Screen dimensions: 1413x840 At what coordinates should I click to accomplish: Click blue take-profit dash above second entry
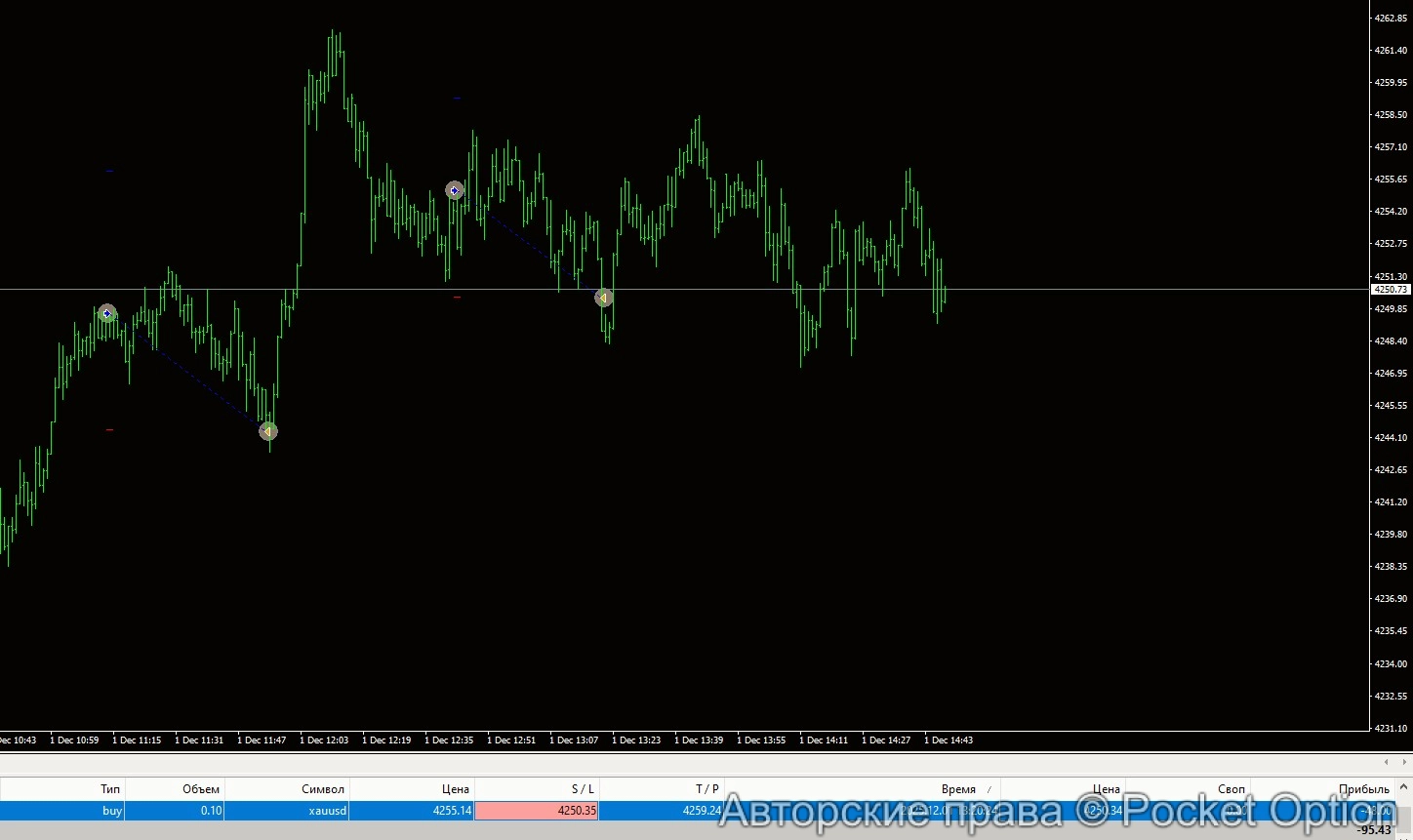tap(457, 98)
